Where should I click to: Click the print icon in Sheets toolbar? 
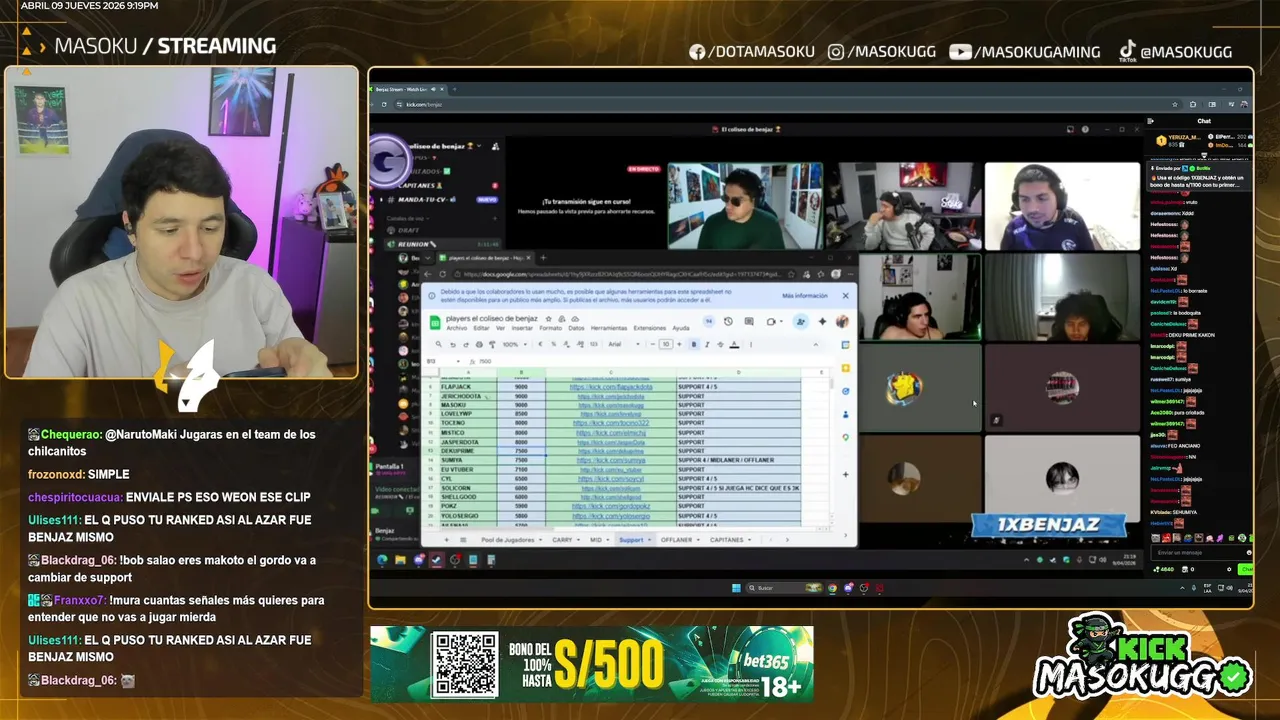(479, 344)
